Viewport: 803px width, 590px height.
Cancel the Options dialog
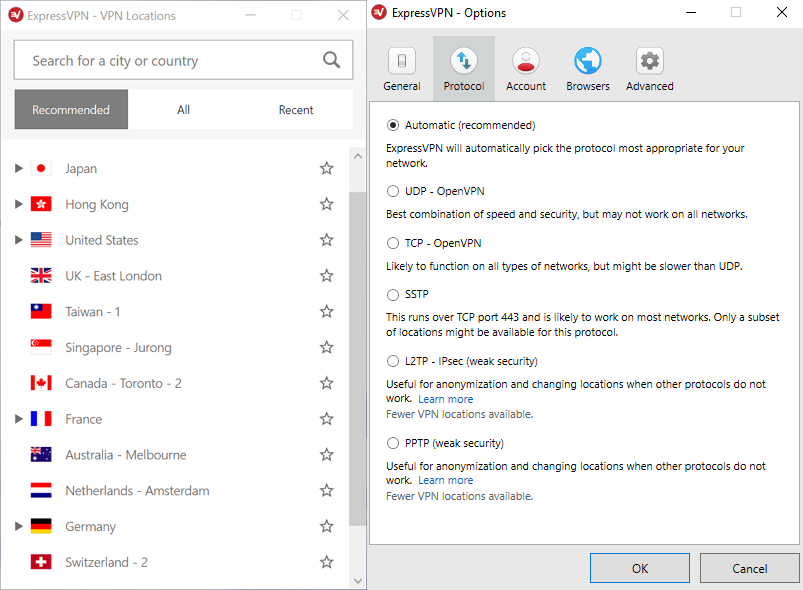point(750,568)
